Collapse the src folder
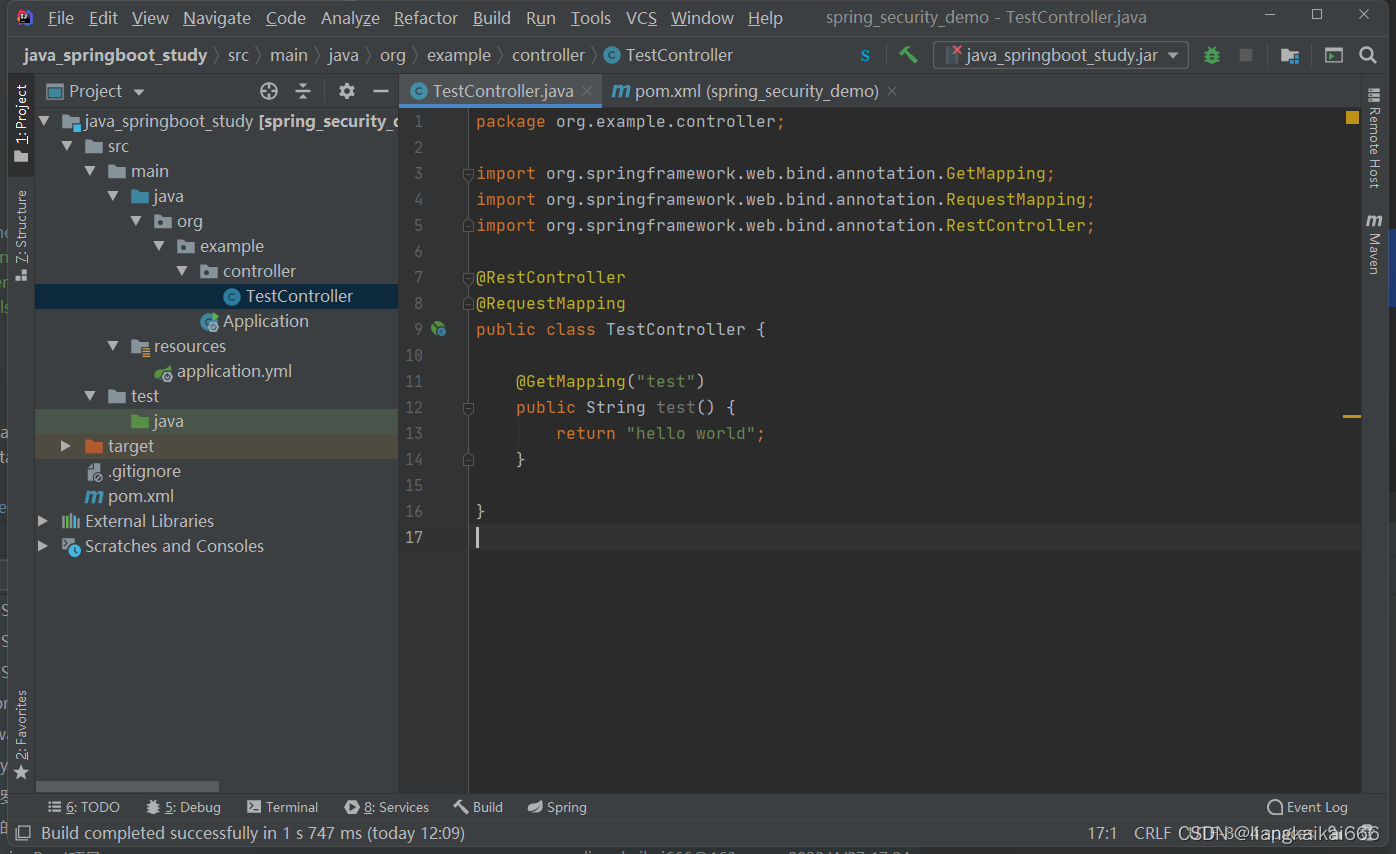Viewport: 1396px width, 854px height. tap(67, 146)
